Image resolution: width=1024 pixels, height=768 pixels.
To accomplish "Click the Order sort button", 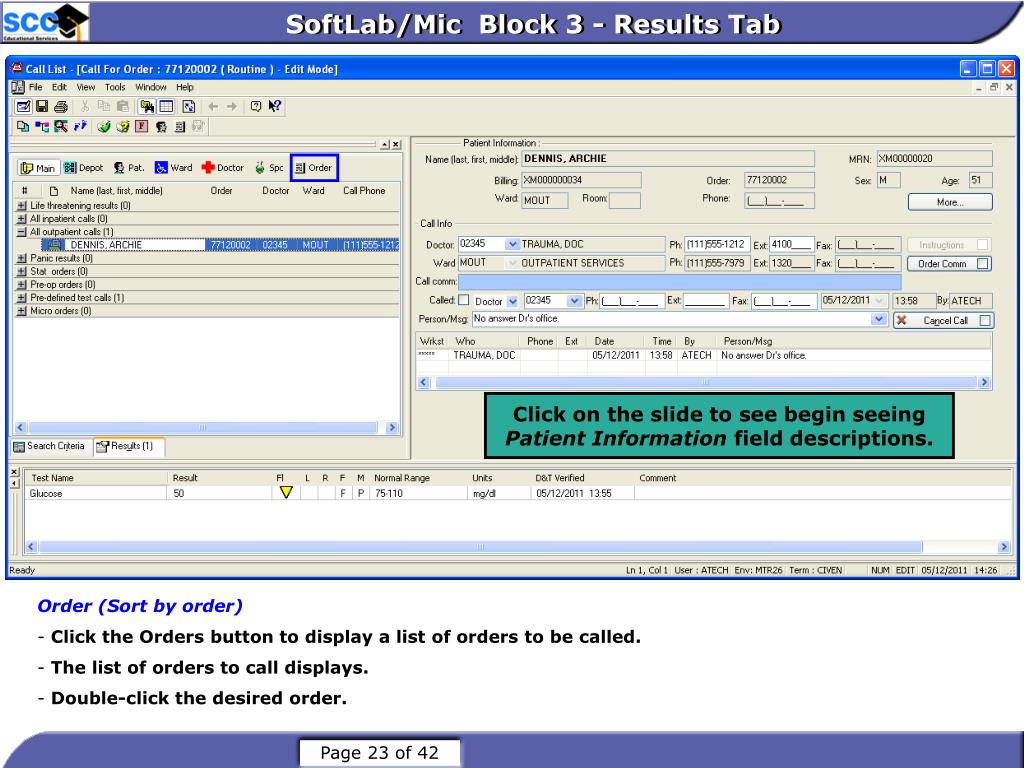I will pos(314,168).
